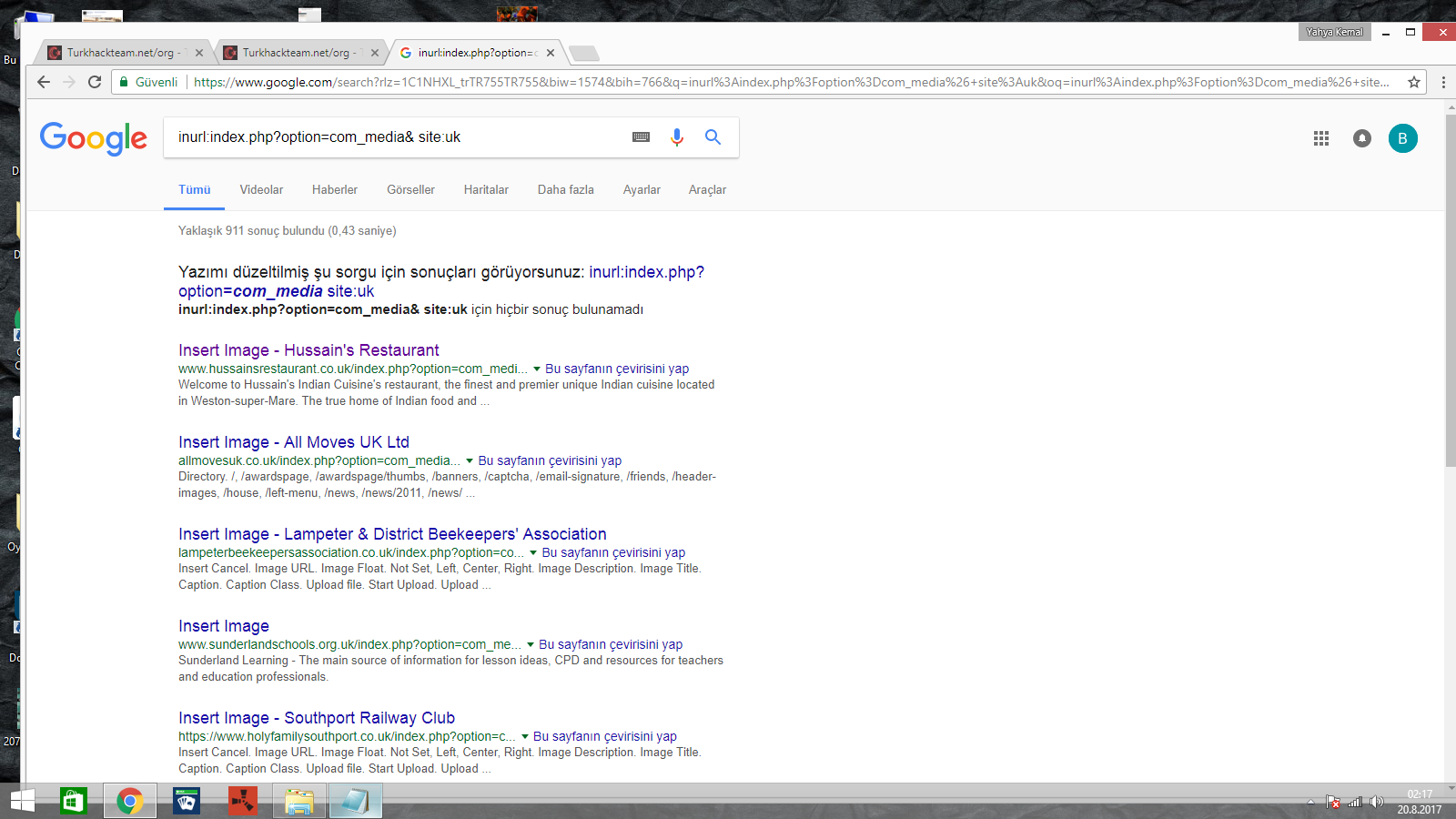The height and width of the screenshot is (819, 1456).
Task: Translate the All Moves UK result page
Action: [x=550, y=461]
